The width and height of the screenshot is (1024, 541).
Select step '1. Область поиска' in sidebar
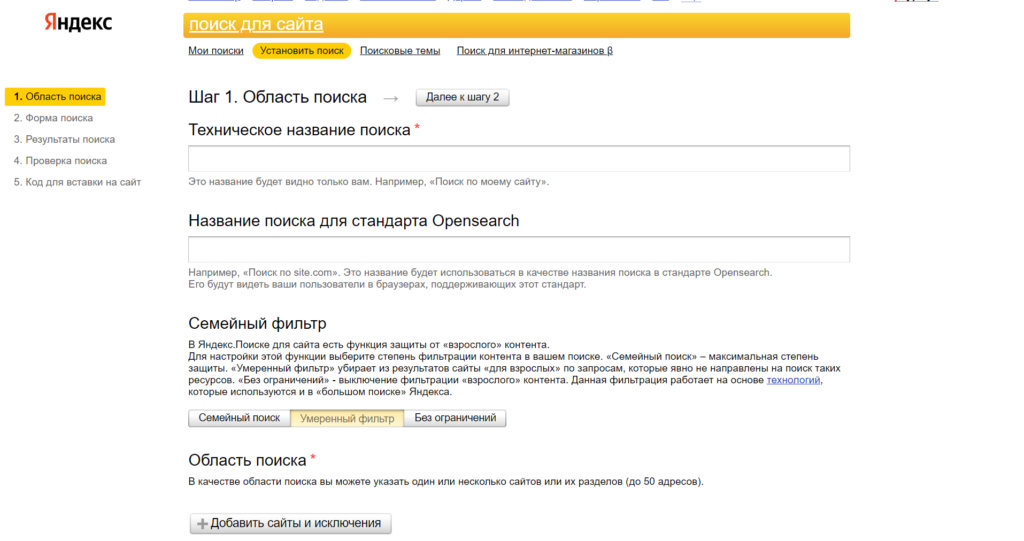[x=56, y=97]
